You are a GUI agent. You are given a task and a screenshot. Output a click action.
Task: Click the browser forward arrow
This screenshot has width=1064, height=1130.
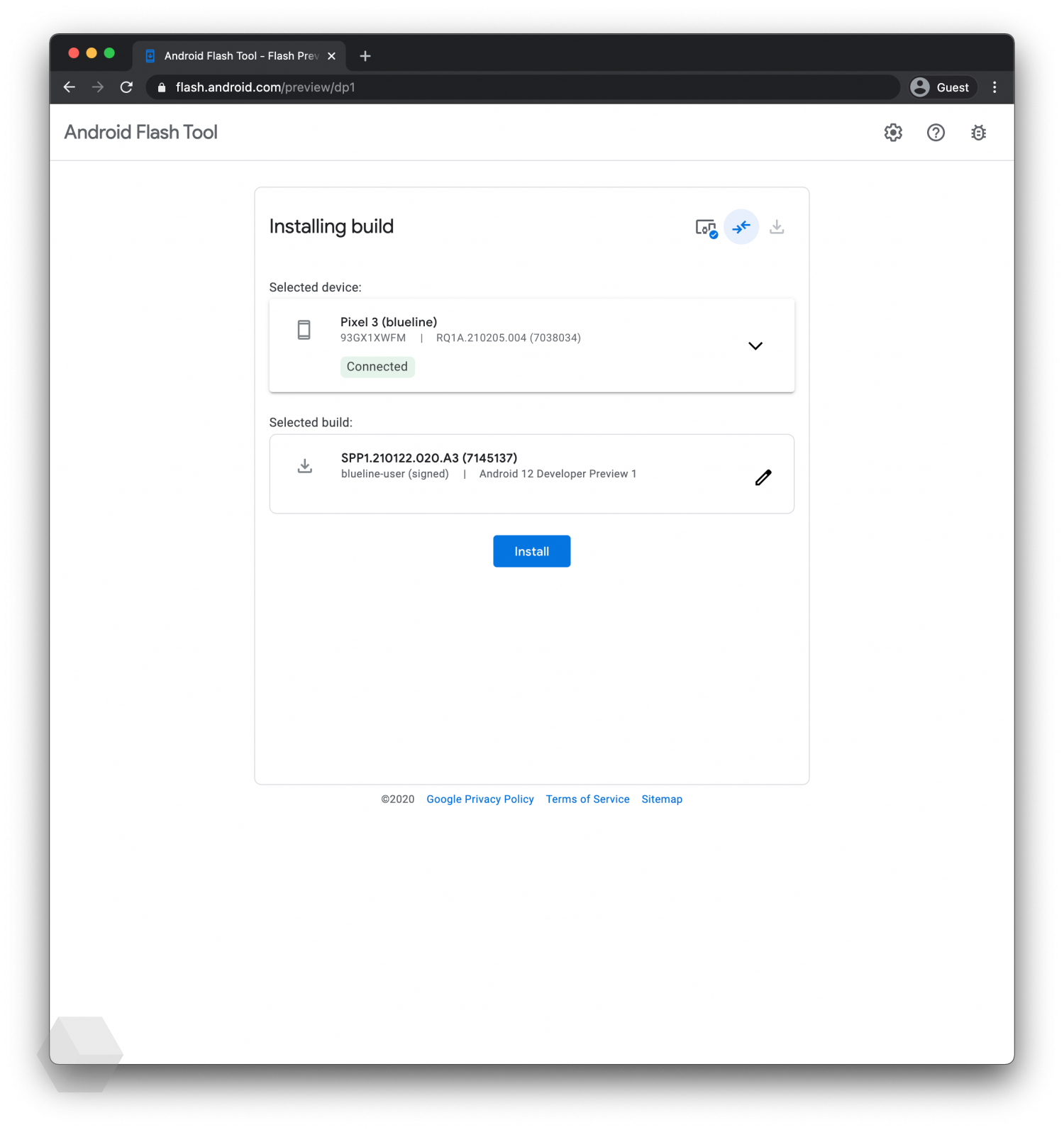[98, 87]
